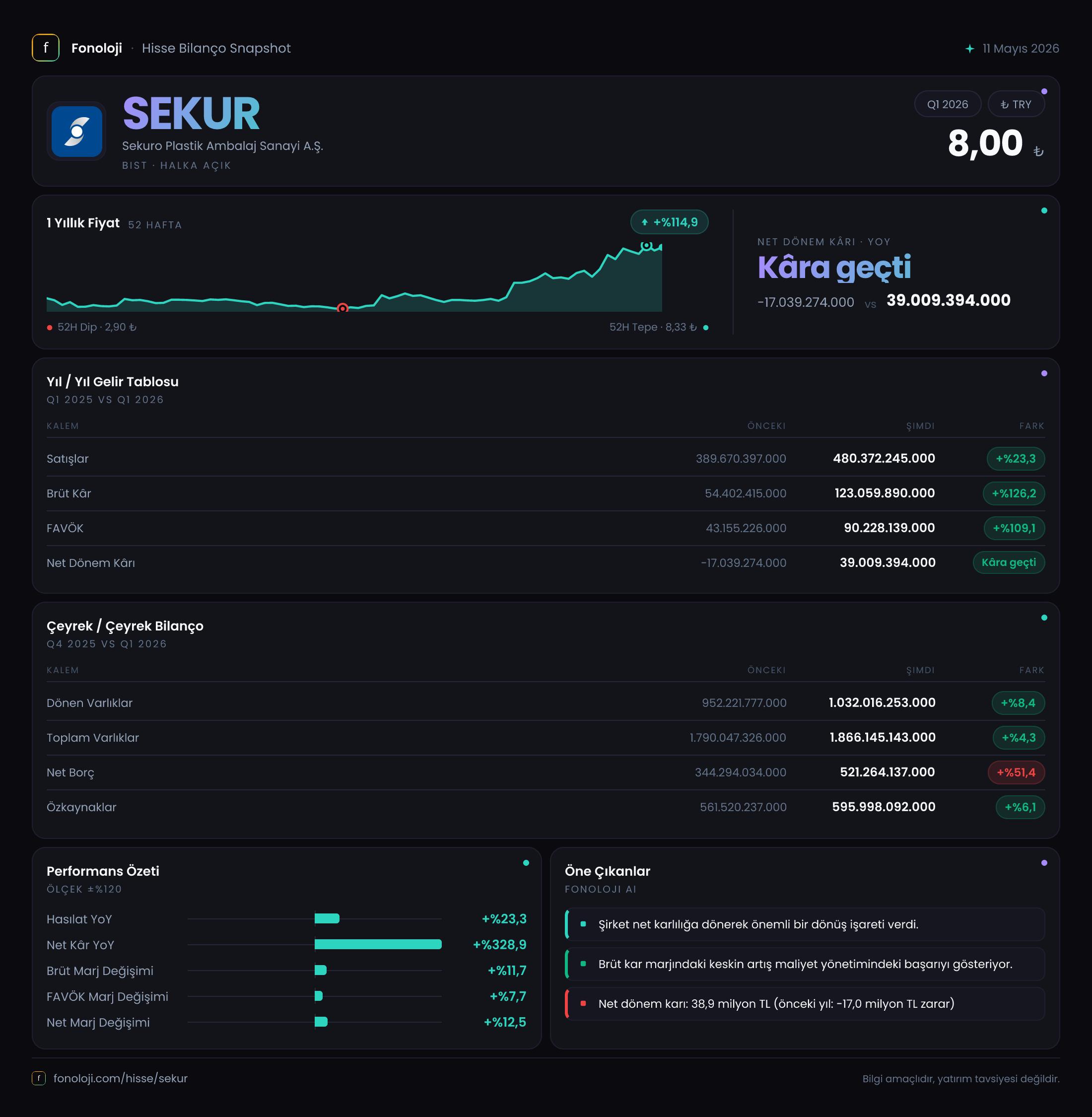Select the Q1 2026 period pill
Image resolution: width=1092 pixels, height=1117 pixels.
948,104
